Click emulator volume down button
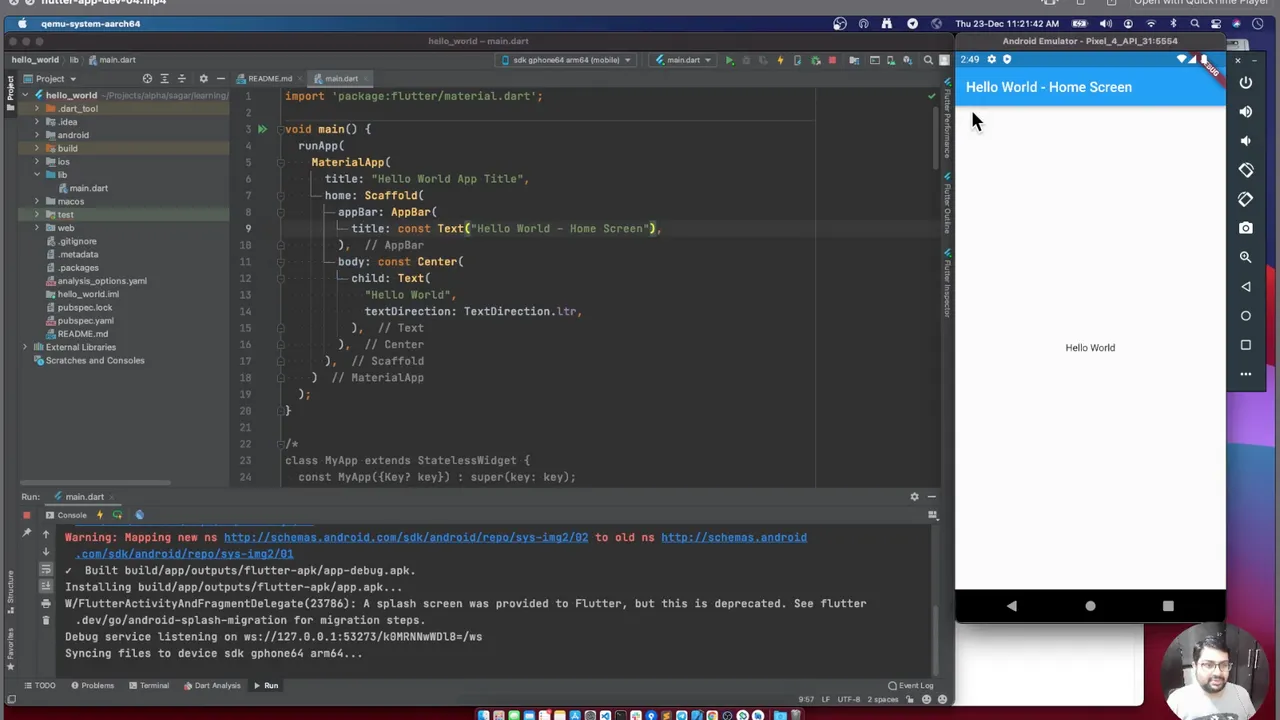This screenshot has height=720, width=1280. pos(1246,141)
